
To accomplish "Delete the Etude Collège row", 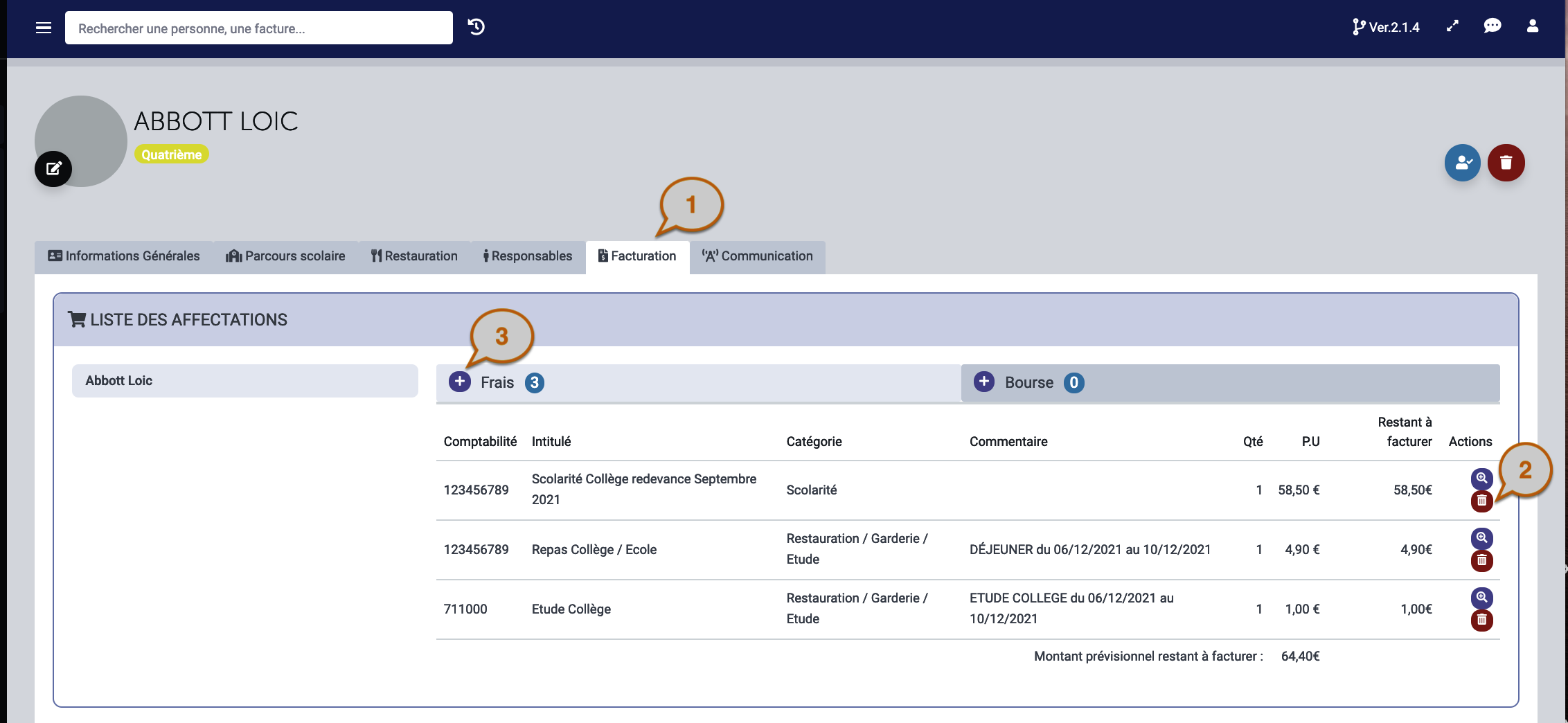I will [x=1481, y=620].
